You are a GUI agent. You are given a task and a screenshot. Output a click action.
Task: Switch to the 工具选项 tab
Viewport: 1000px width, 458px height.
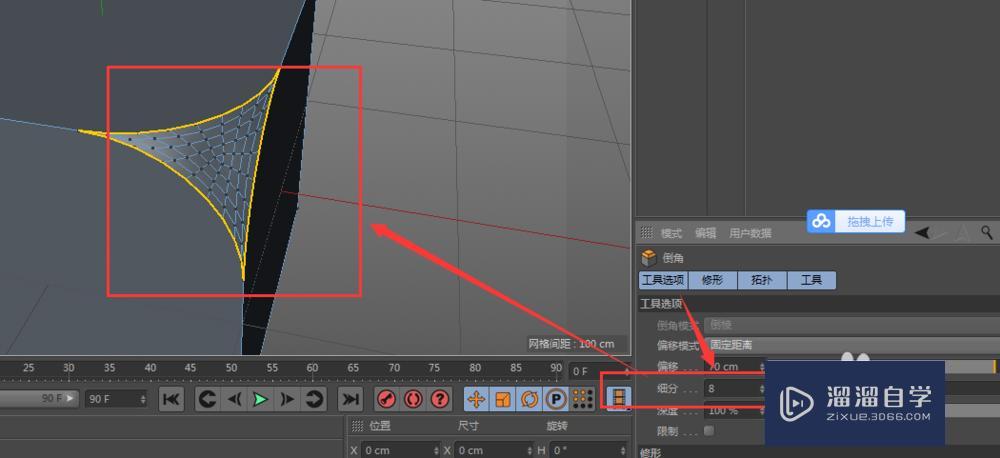663,280
